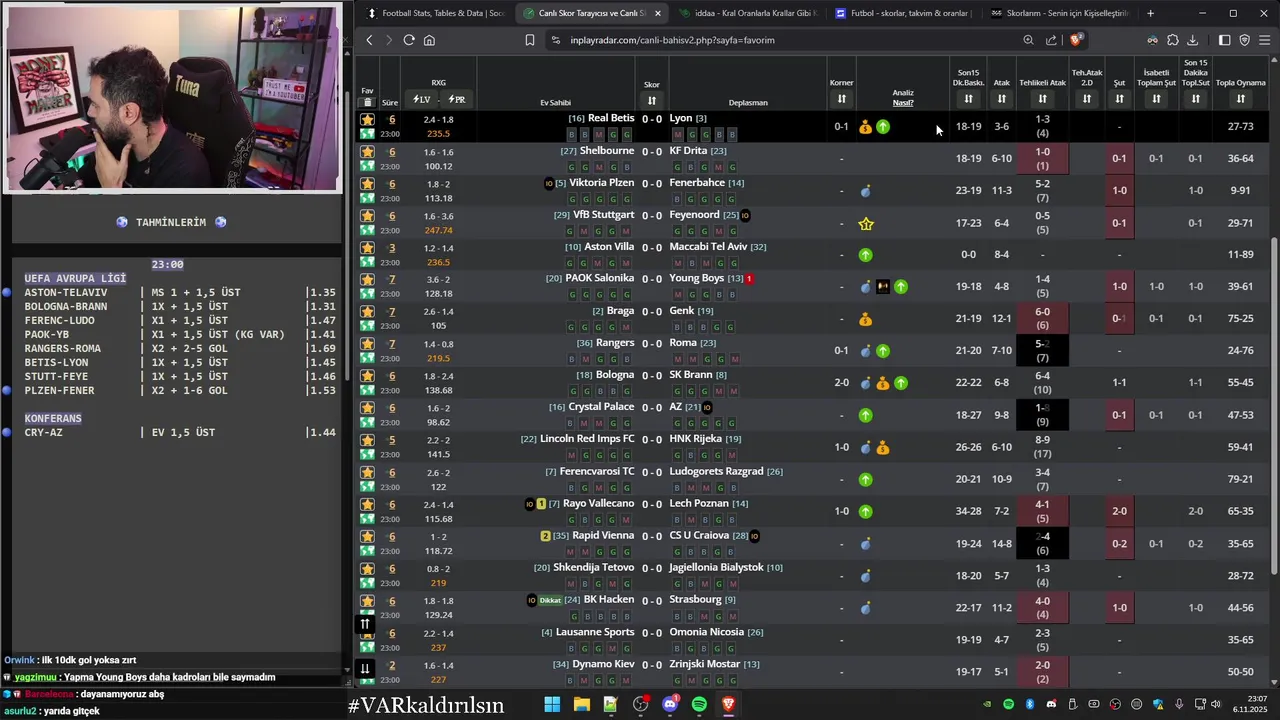Open the zoom magnifier in address bar

[1028, 40]
